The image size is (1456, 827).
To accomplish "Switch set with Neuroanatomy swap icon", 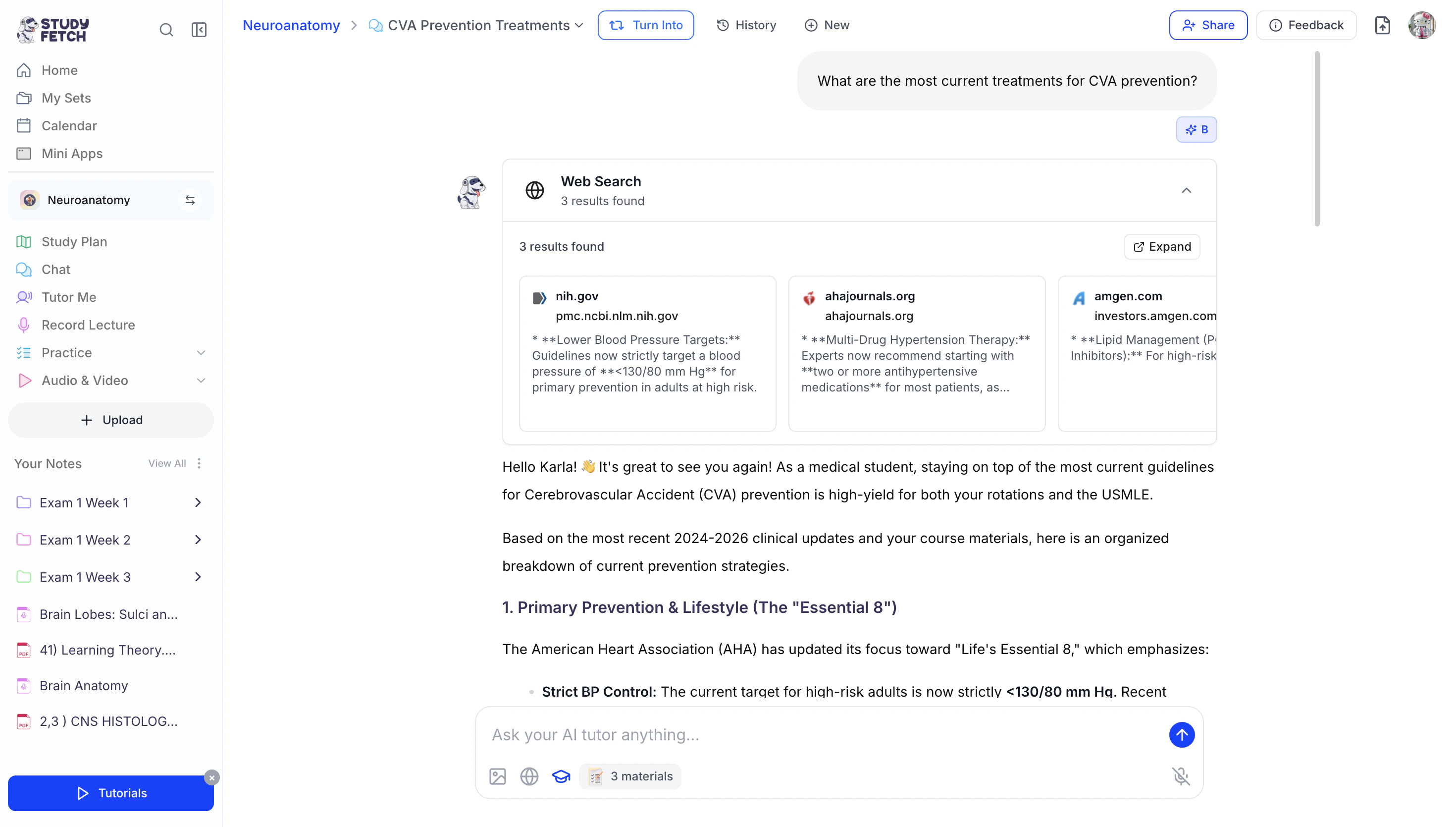I will (190, 200).
